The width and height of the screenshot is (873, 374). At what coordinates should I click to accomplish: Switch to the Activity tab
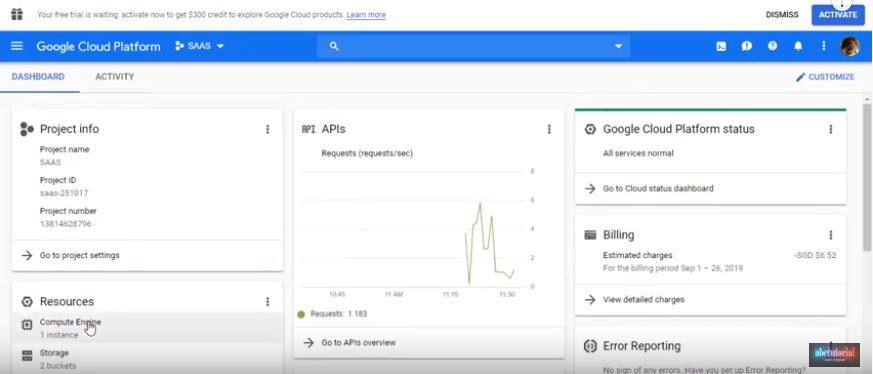(115, 77)
